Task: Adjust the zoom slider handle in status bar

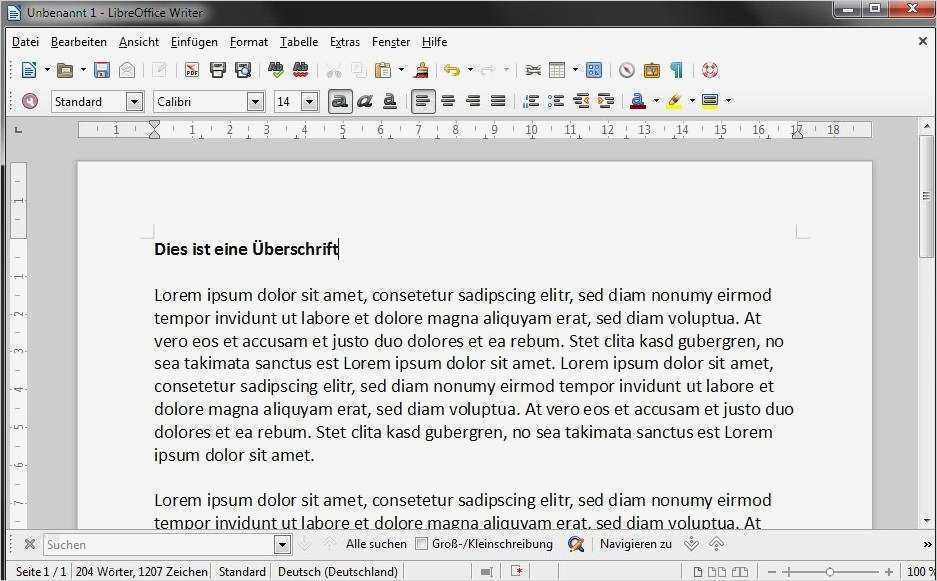Action: [829, 572]
